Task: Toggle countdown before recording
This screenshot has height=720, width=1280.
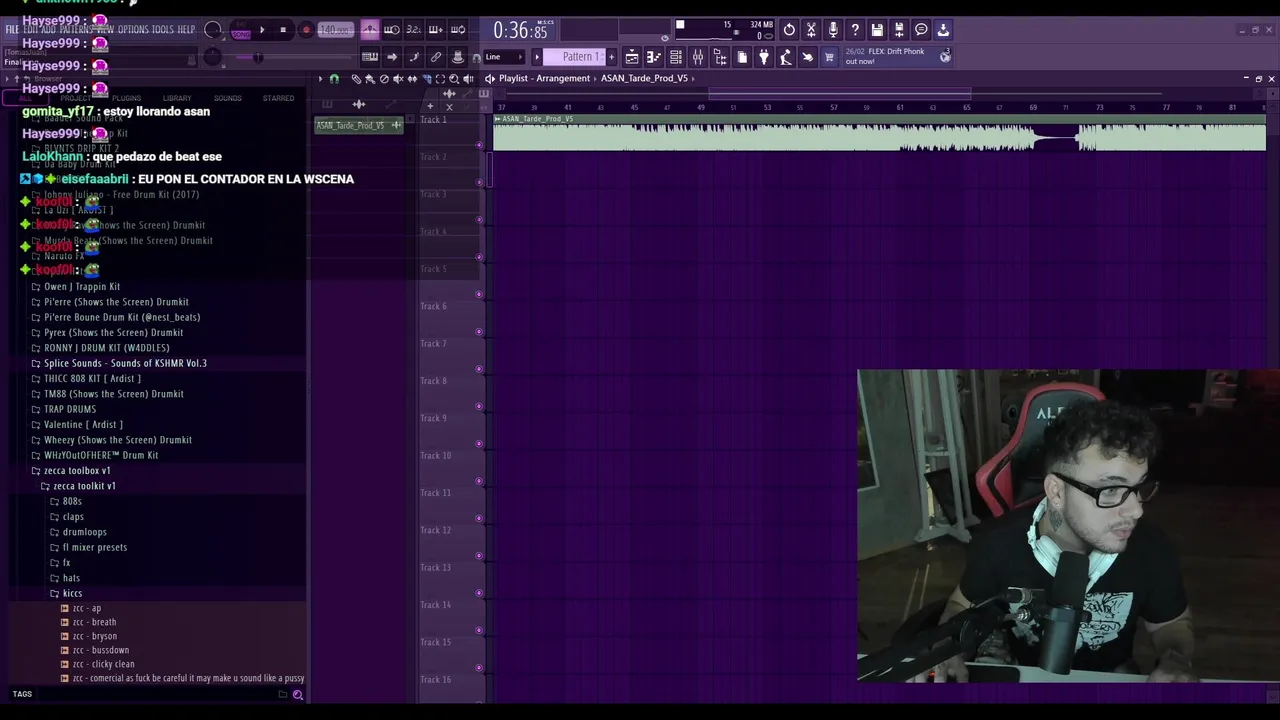Action: [x=414, y=30]
